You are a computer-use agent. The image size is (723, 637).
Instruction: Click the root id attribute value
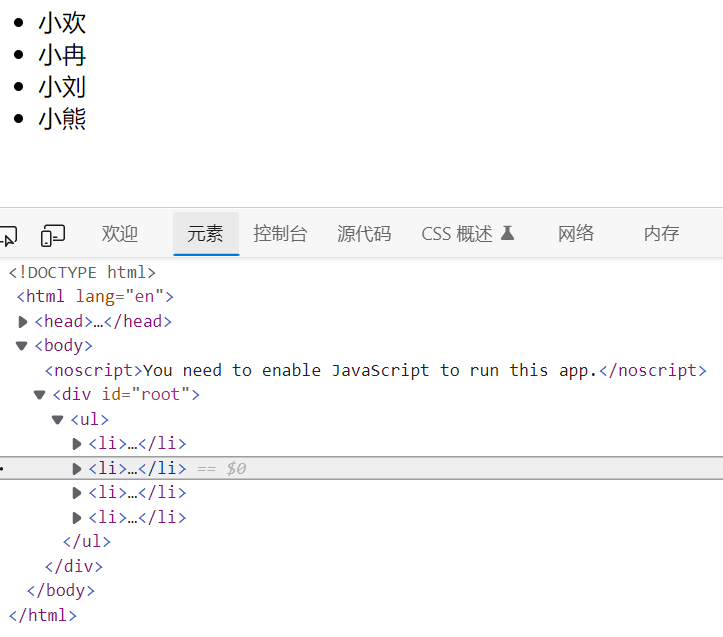pyautogui.click(x=160, y=395)
